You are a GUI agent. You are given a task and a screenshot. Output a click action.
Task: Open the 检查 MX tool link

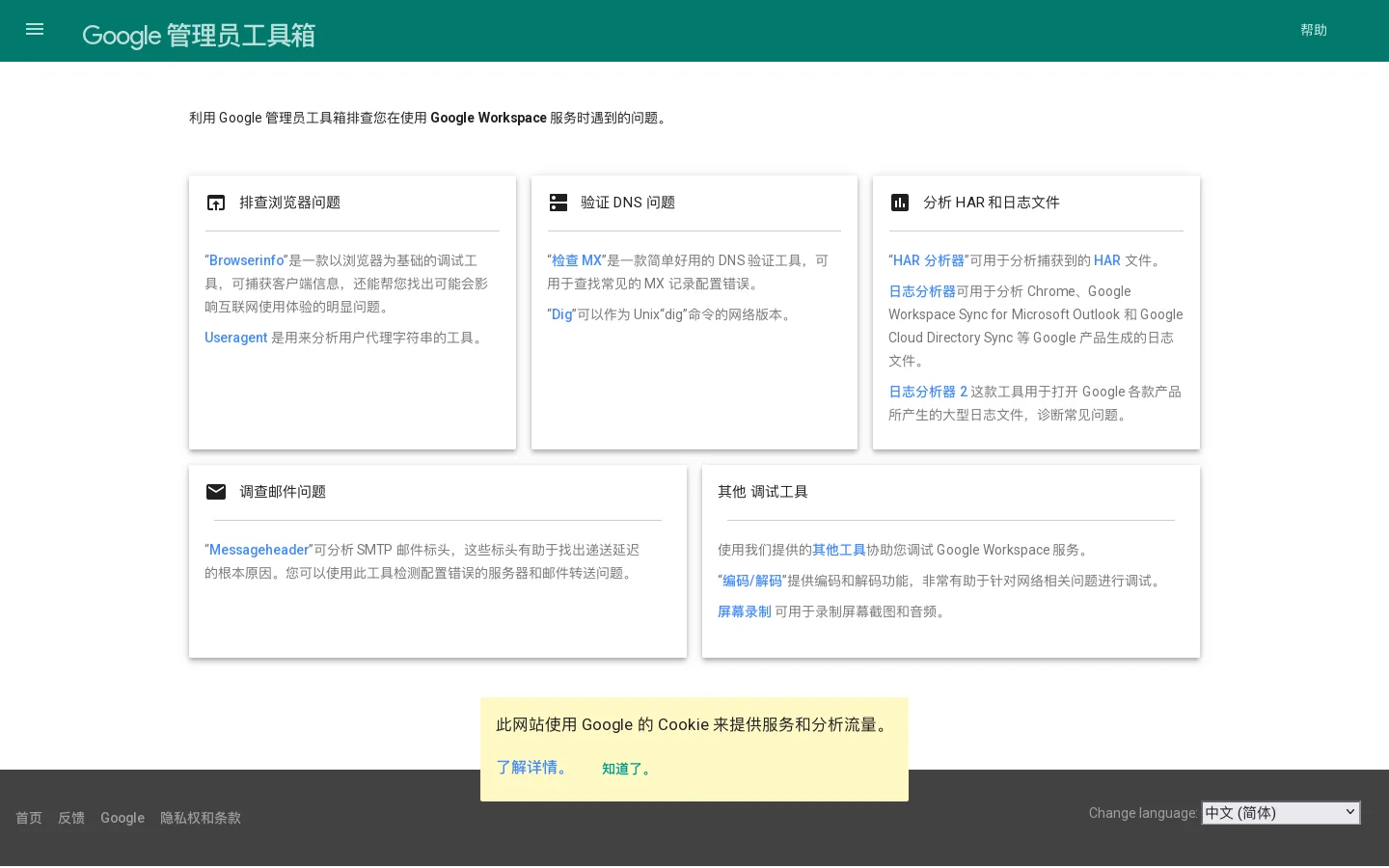pos(577,260)
